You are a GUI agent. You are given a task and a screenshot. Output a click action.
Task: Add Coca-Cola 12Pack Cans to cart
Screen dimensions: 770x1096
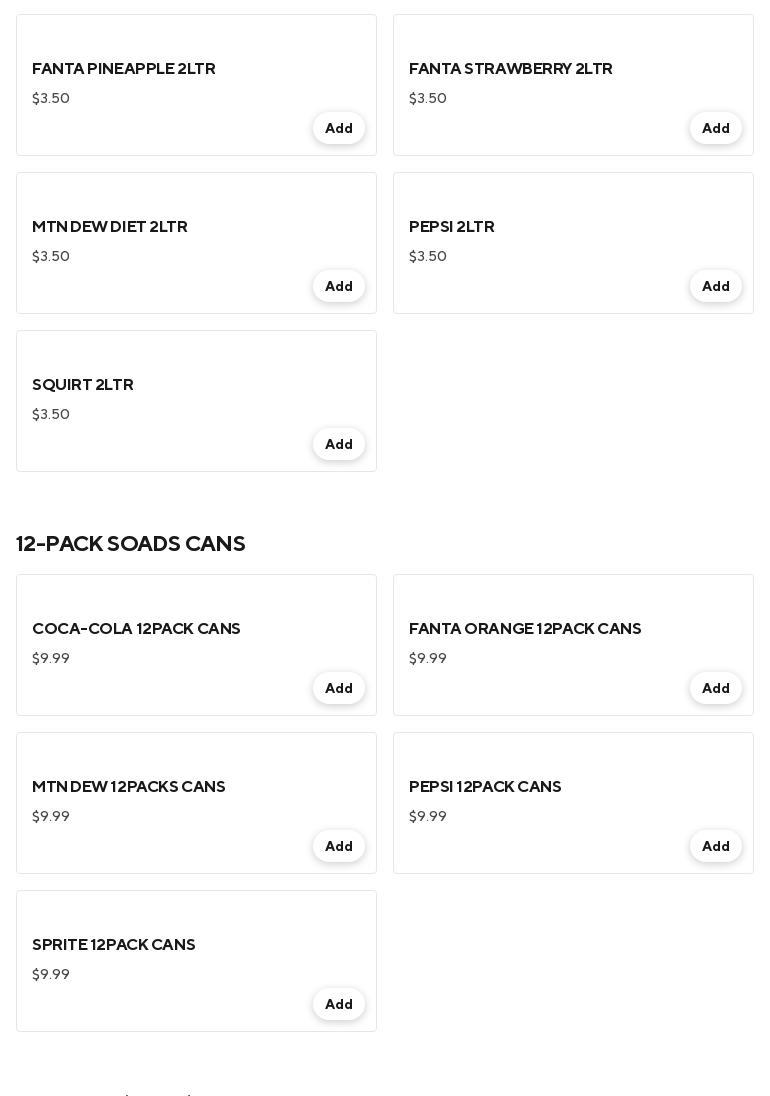(338, 688)
